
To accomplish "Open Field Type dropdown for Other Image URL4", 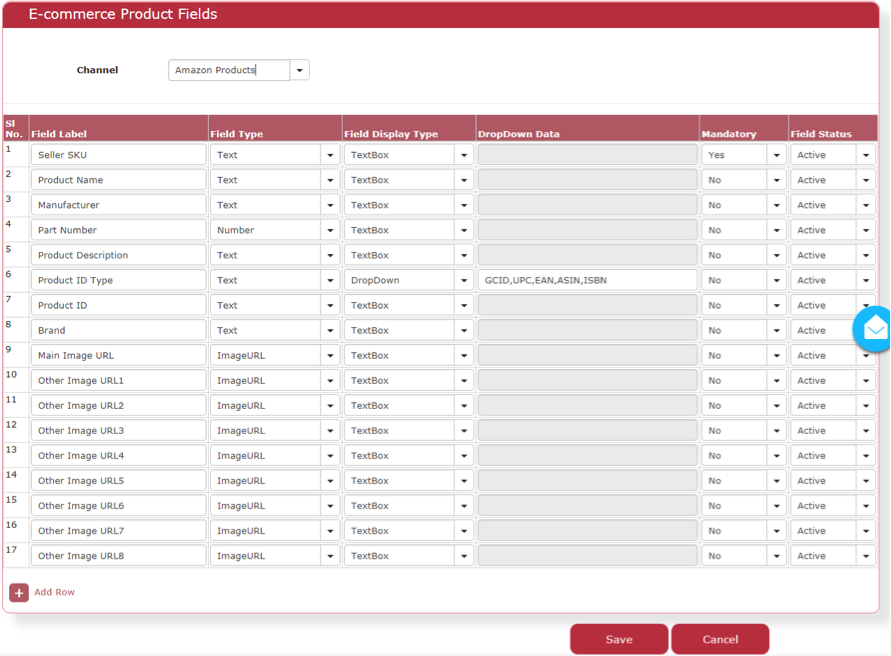I will pyautogui.click(x=330, y=455).
